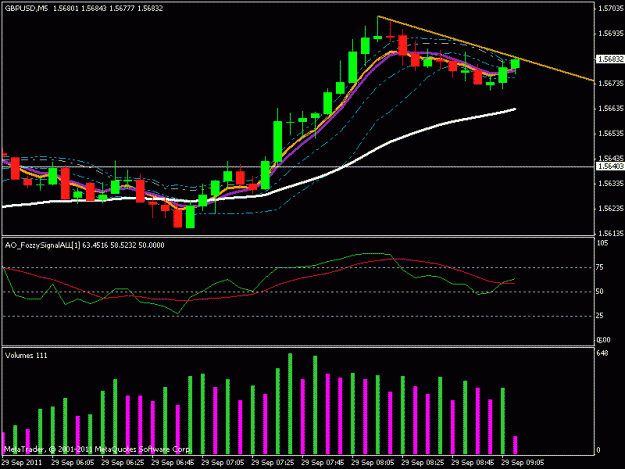Image resolution: width=625 pixels, height=469 pixels.
Task: Click the tallest green volume bar
Action: click(x=290, y=404)
